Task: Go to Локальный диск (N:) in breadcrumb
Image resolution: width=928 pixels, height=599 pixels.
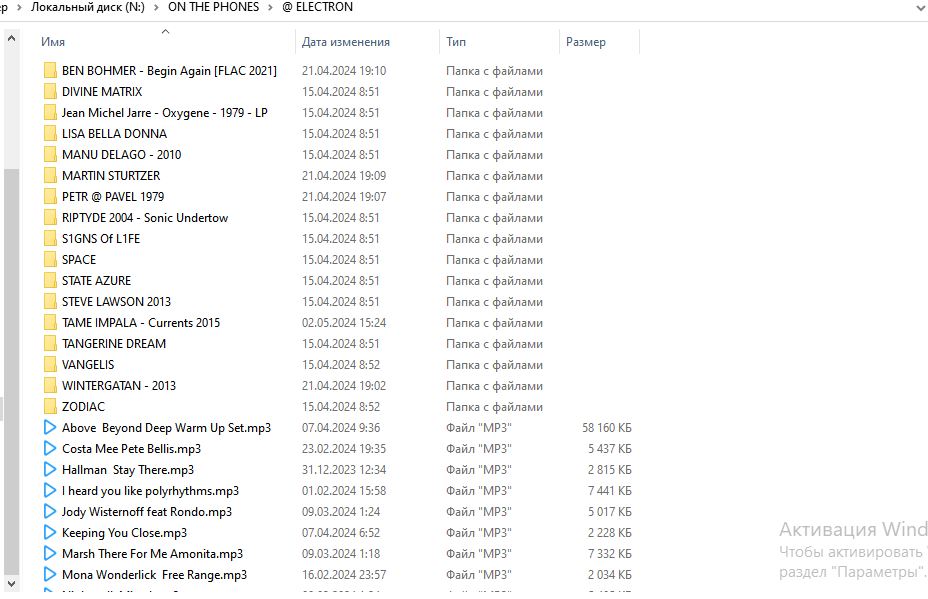Action: click(88, 7)
